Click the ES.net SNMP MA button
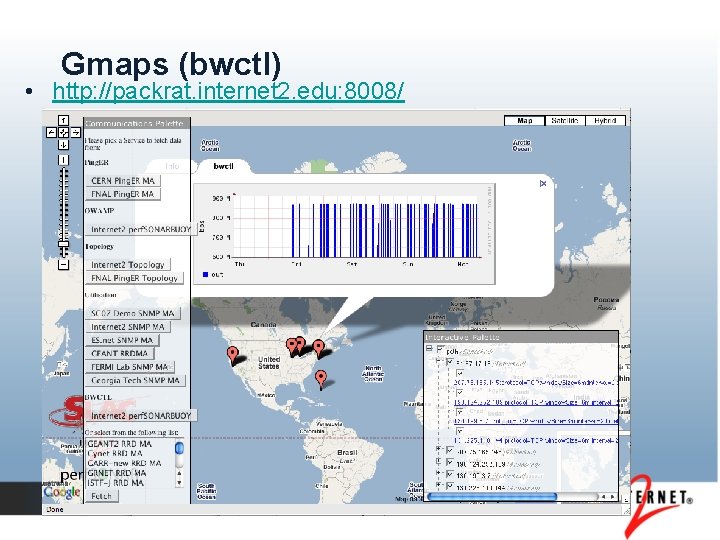The height and width of the screenshot is (540, 720). [x=122, y=340]
